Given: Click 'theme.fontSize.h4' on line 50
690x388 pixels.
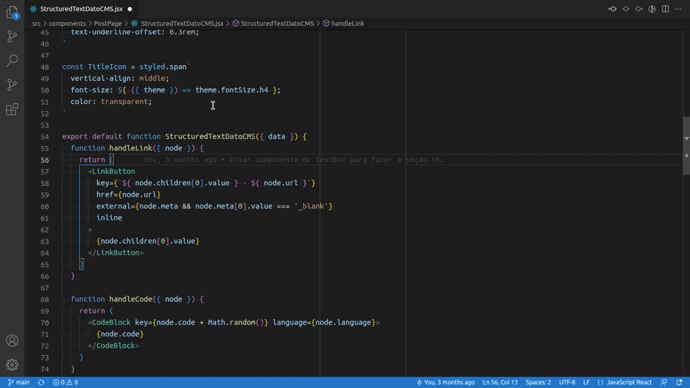Looking at the screenshot, I should tap(231, 90).
